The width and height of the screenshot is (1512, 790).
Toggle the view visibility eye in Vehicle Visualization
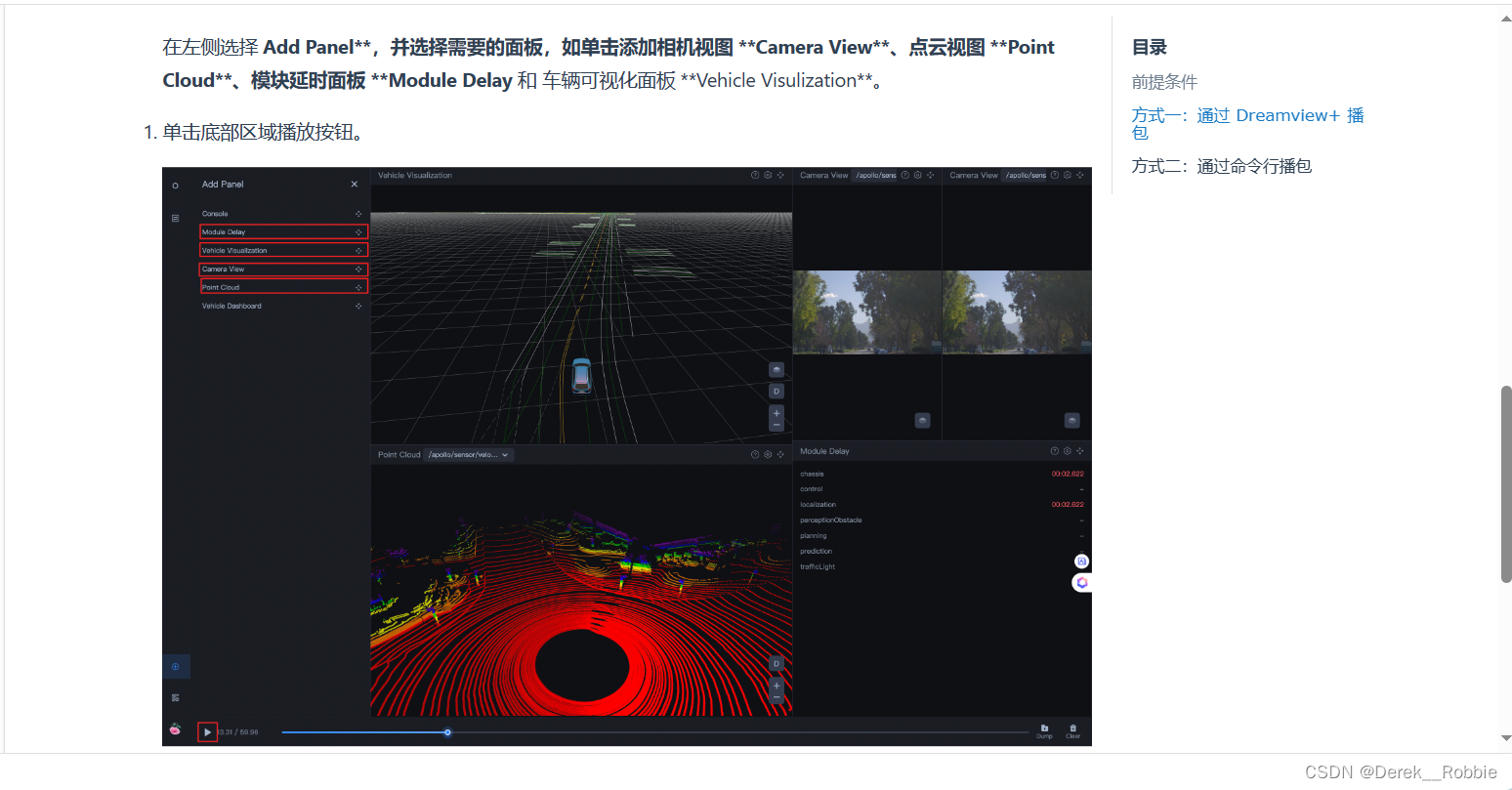[777, 369]
